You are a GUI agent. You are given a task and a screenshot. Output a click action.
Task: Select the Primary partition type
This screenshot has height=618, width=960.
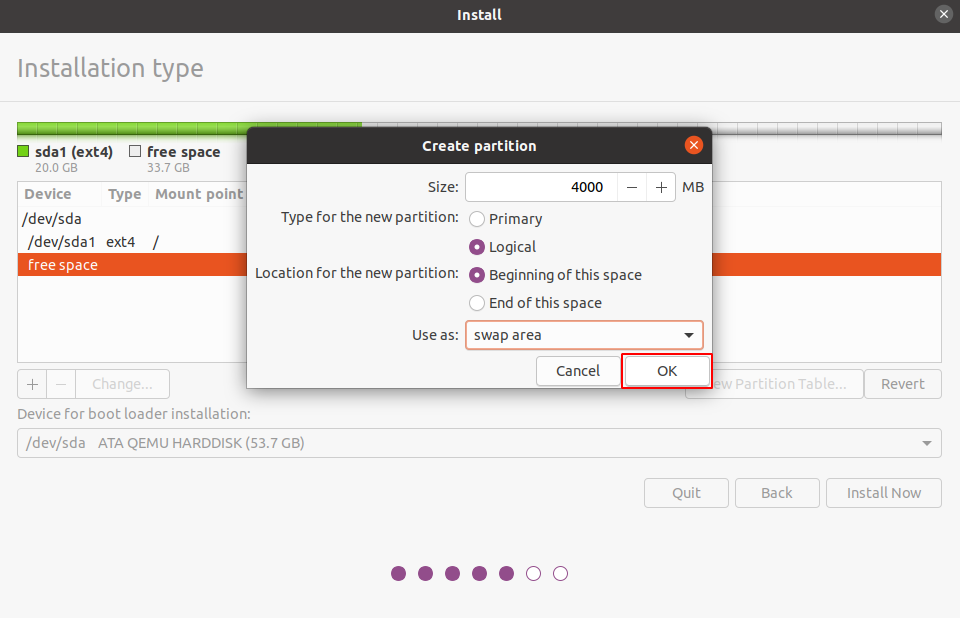pos(478,219)
